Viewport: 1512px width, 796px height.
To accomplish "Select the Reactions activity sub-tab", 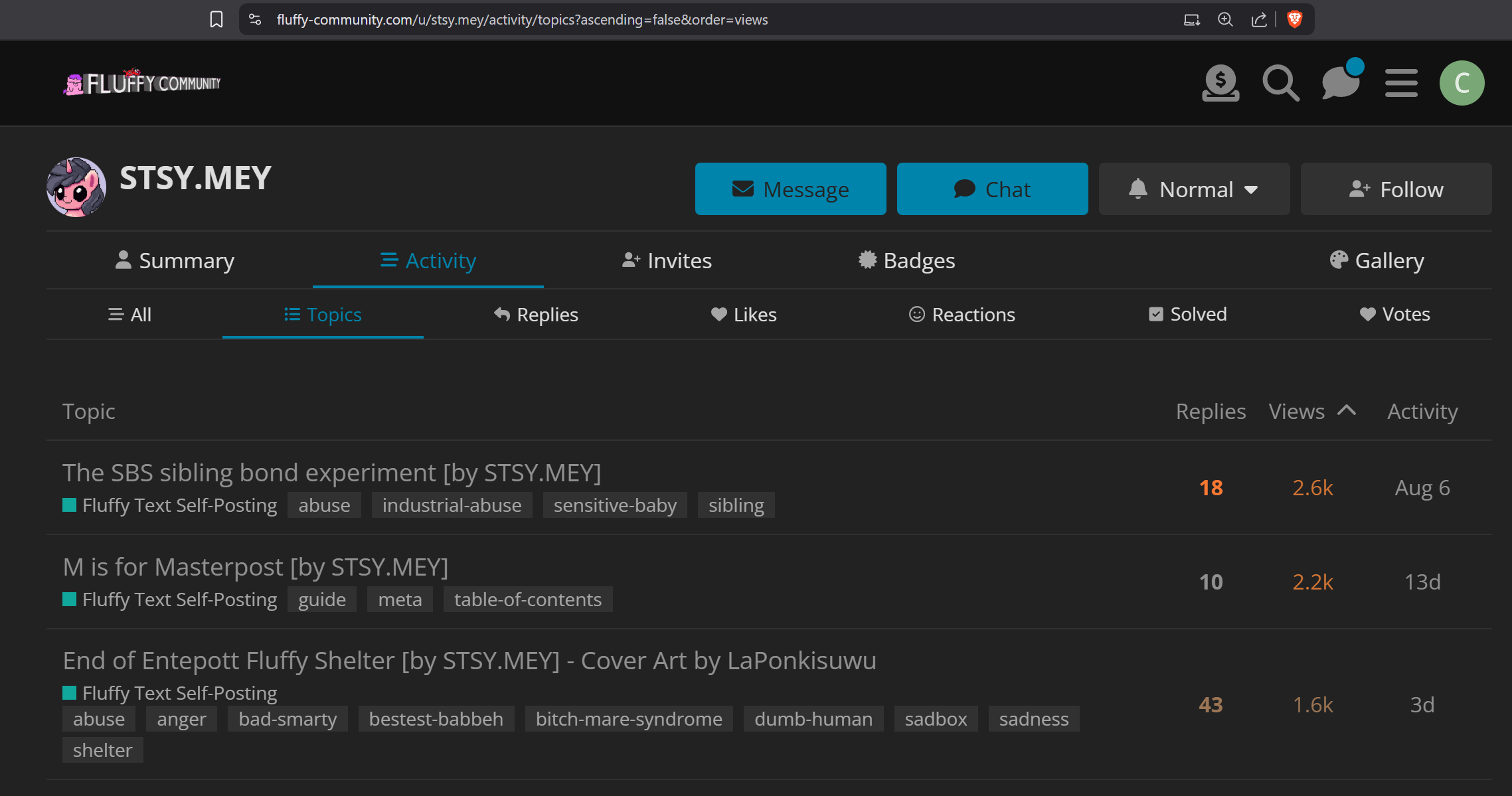I will coord(962,315).
